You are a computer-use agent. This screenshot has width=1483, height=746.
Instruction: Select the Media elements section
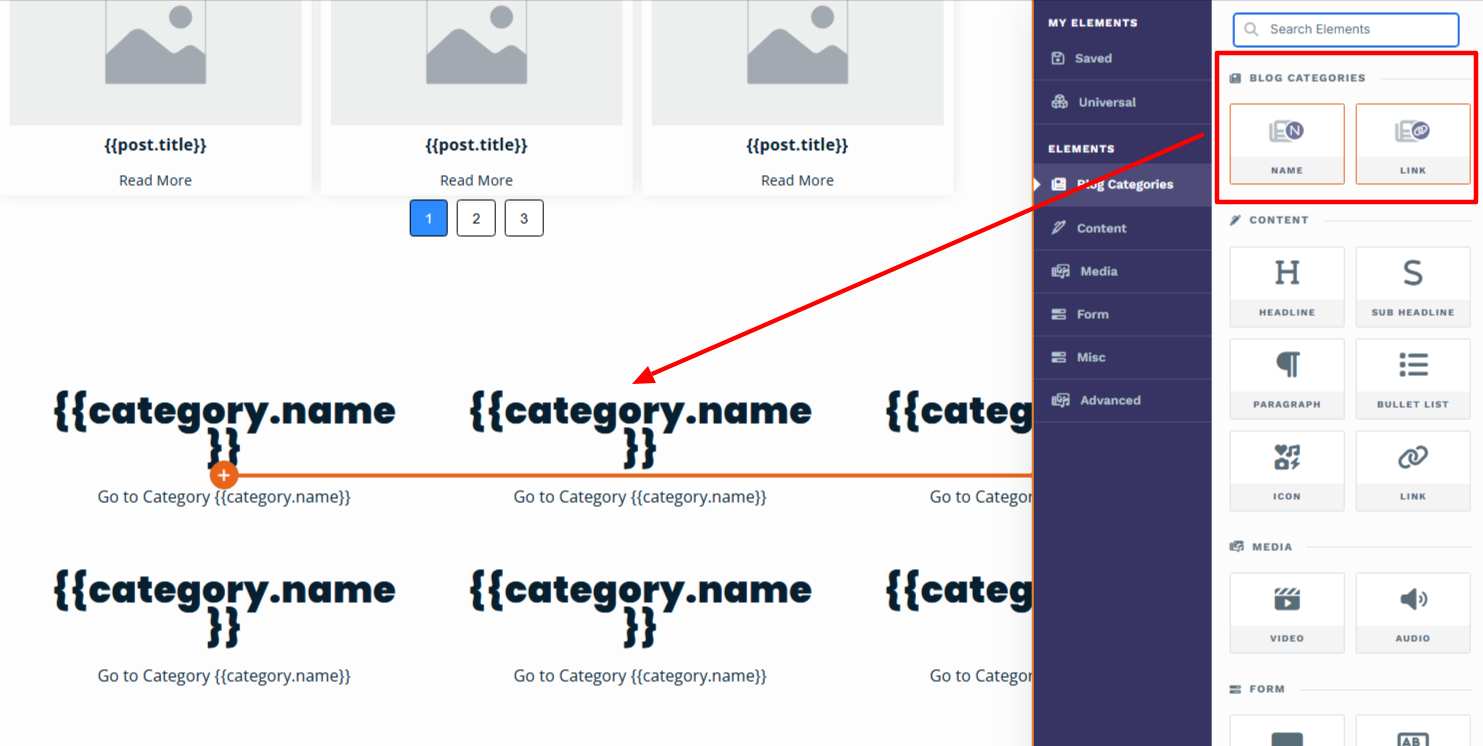[1122, 271]
